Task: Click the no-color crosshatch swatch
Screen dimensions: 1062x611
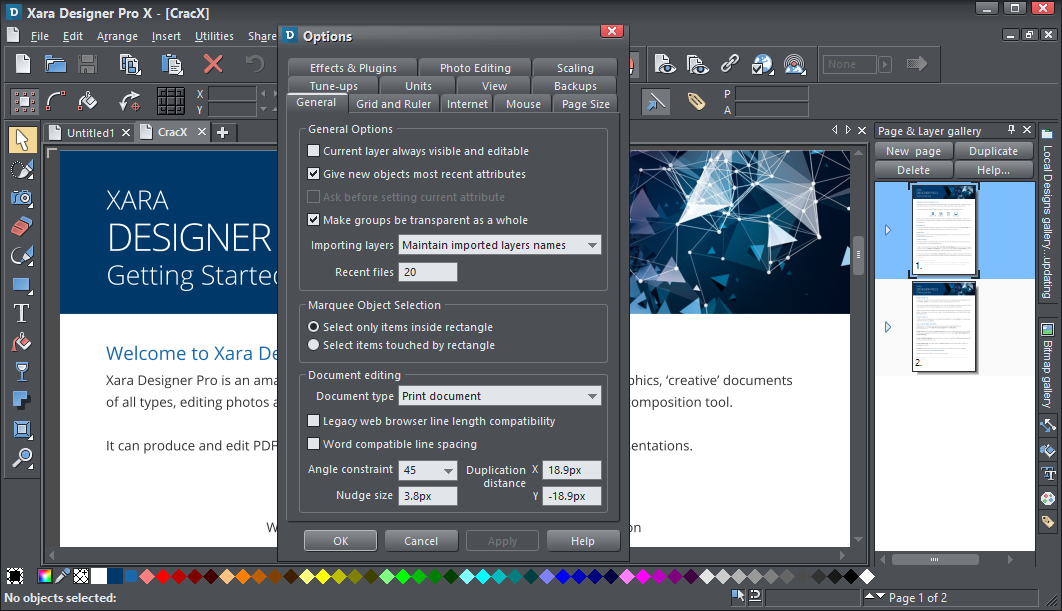Action: coord(81,576)
